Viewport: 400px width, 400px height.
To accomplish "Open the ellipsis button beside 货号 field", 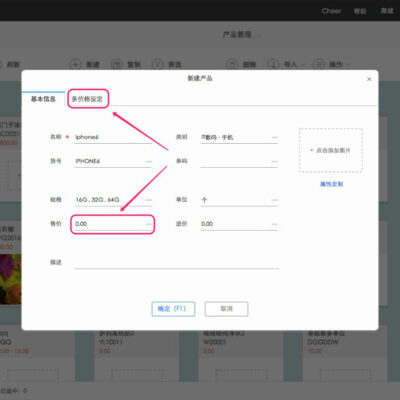I will coord(148,161).
